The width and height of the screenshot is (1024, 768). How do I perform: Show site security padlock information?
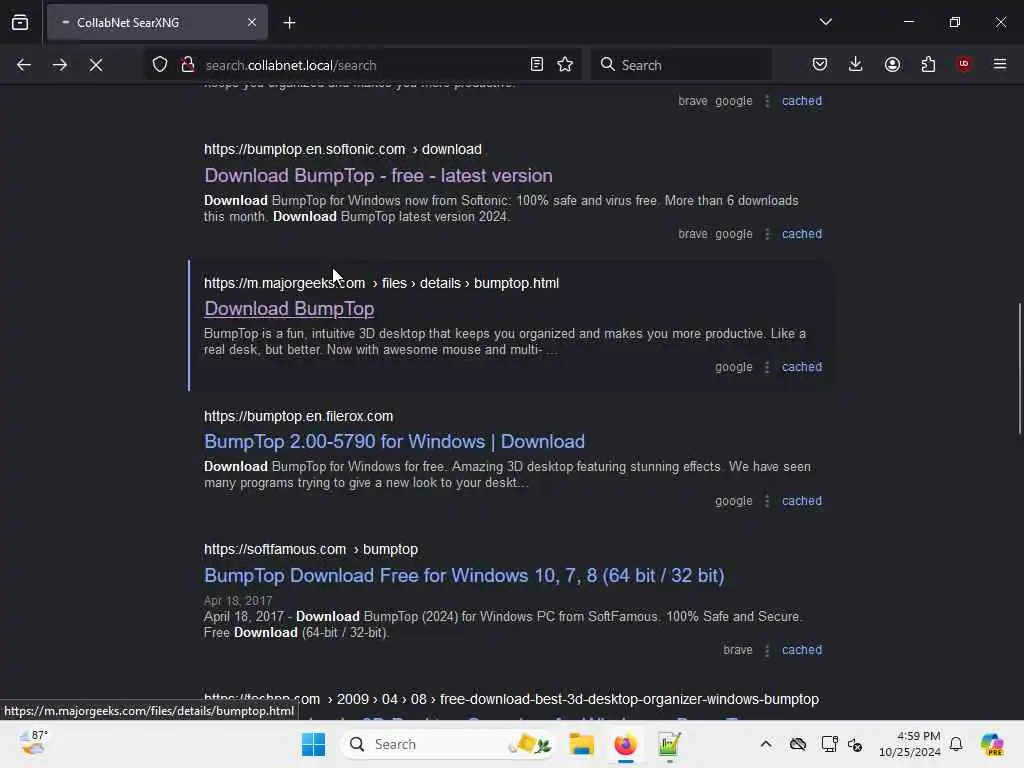tap(188, 65)
